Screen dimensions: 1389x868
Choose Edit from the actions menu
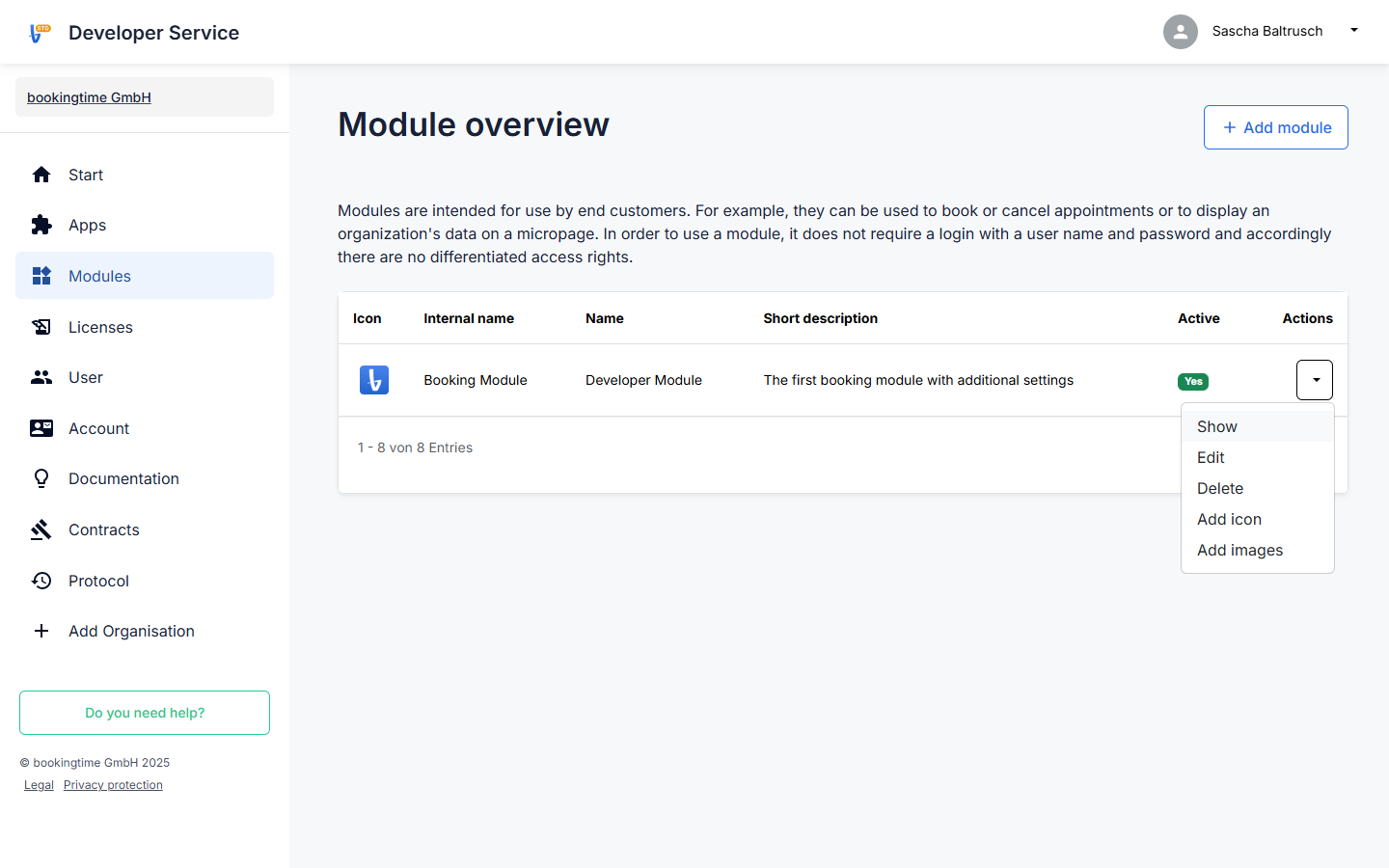[1258, 457]
